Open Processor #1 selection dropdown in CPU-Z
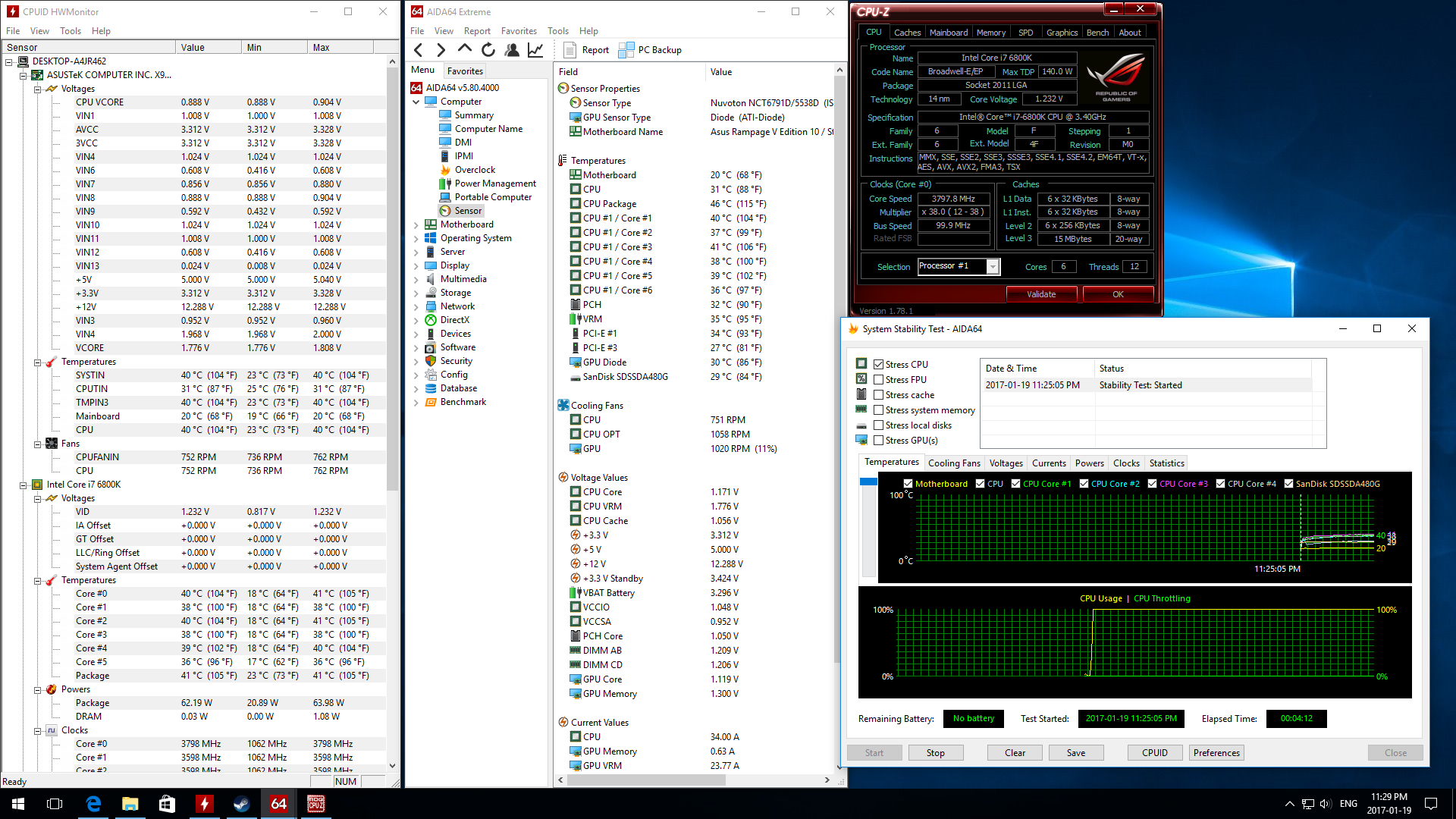 pos(992,266)
